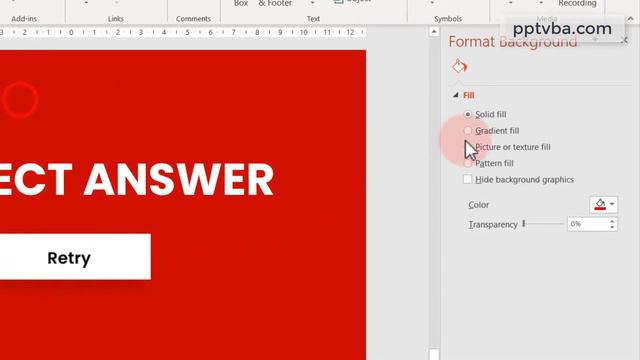This screenshot has width=640, height=360.
Task: Collapse the ribbon with the chevron
Action: pos(631,19)
